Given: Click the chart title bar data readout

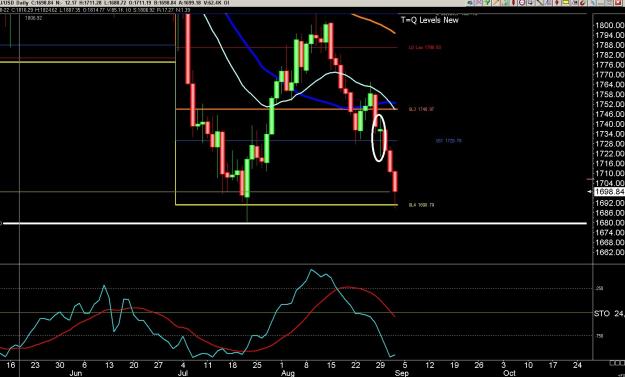Looking at the screenshot, I should (115, 3).
